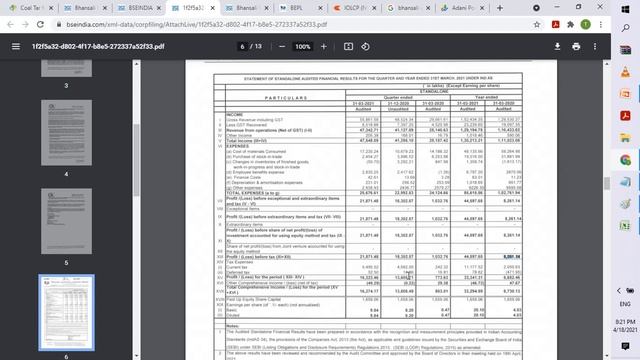
Task: Click the bseindia.com address bar URL
Action: click(x=196, y=24)
